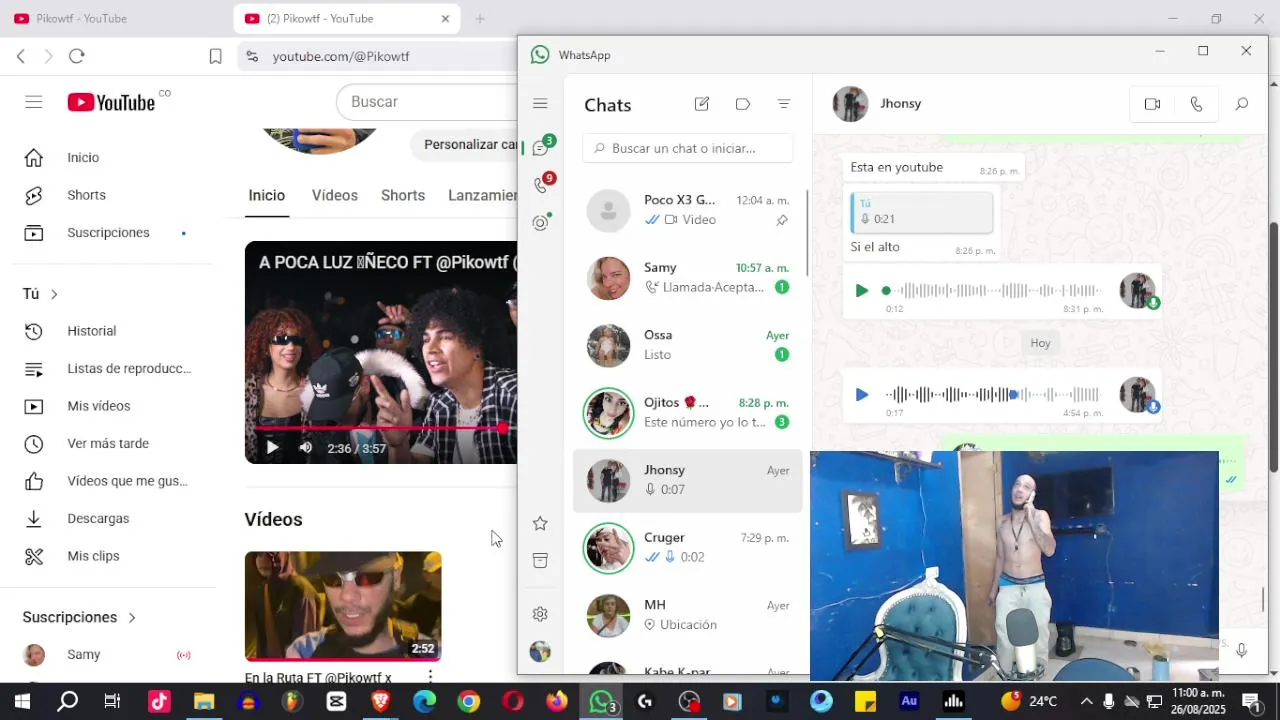Start a voice call with Jhonsy
This screenshot has width=1280, height=720.
(x=1196, y=104)
